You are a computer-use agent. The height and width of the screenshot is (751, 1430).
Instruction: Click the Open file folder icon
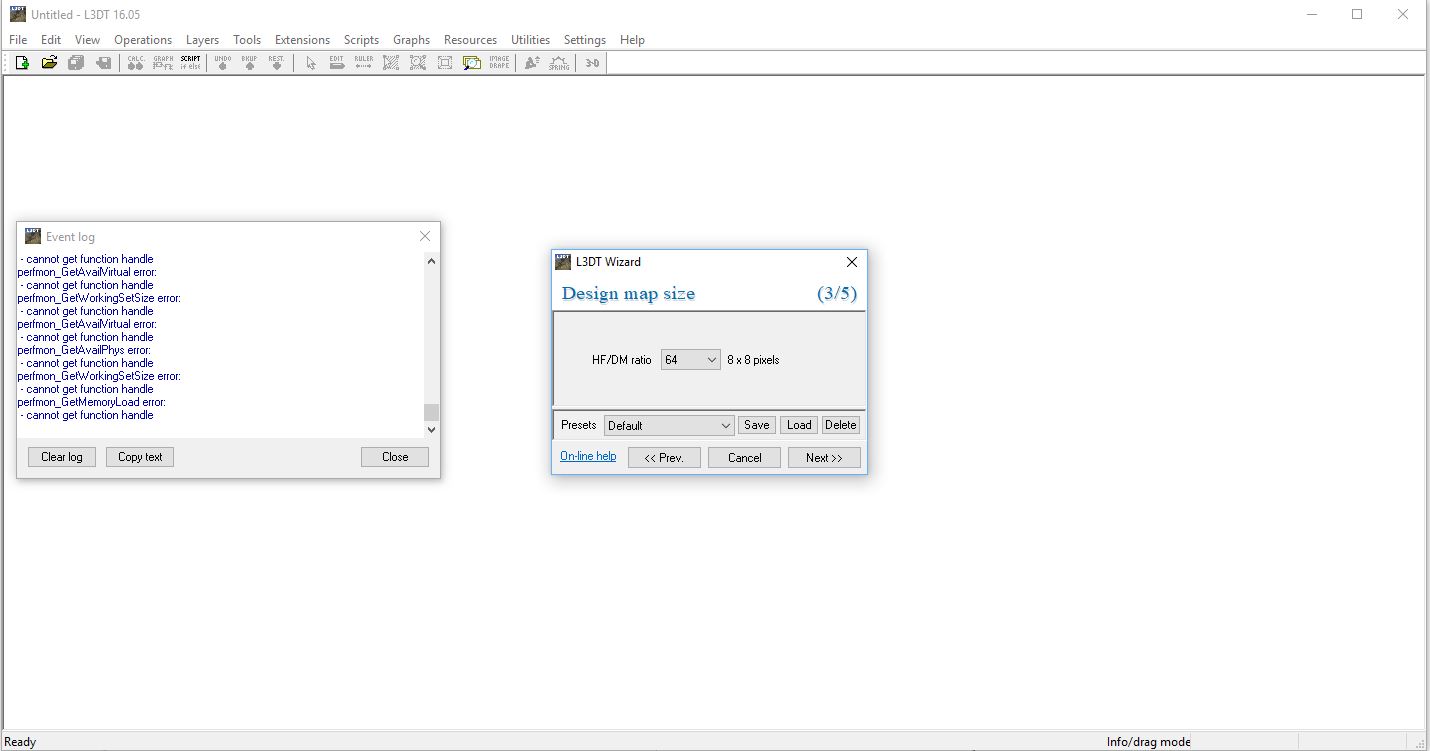click(49, 63)
